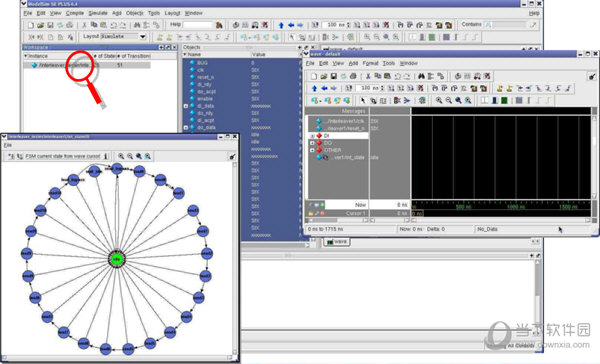Click Find binoculars icon in wave window toolbar
600x364 pixels.
point(421,76)
